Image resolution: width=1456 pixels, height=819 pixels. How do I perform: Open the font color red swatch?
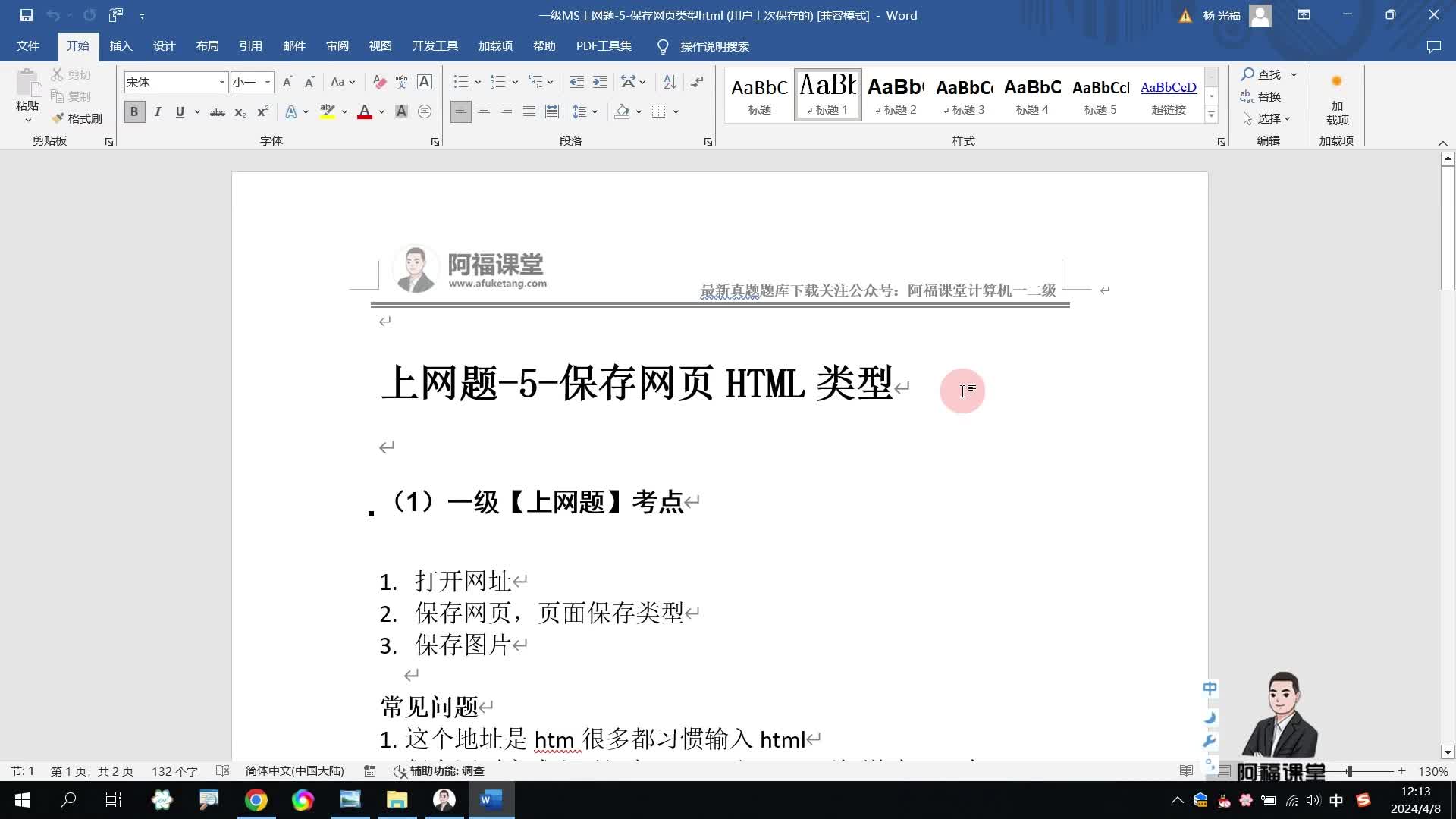[365, 111]
